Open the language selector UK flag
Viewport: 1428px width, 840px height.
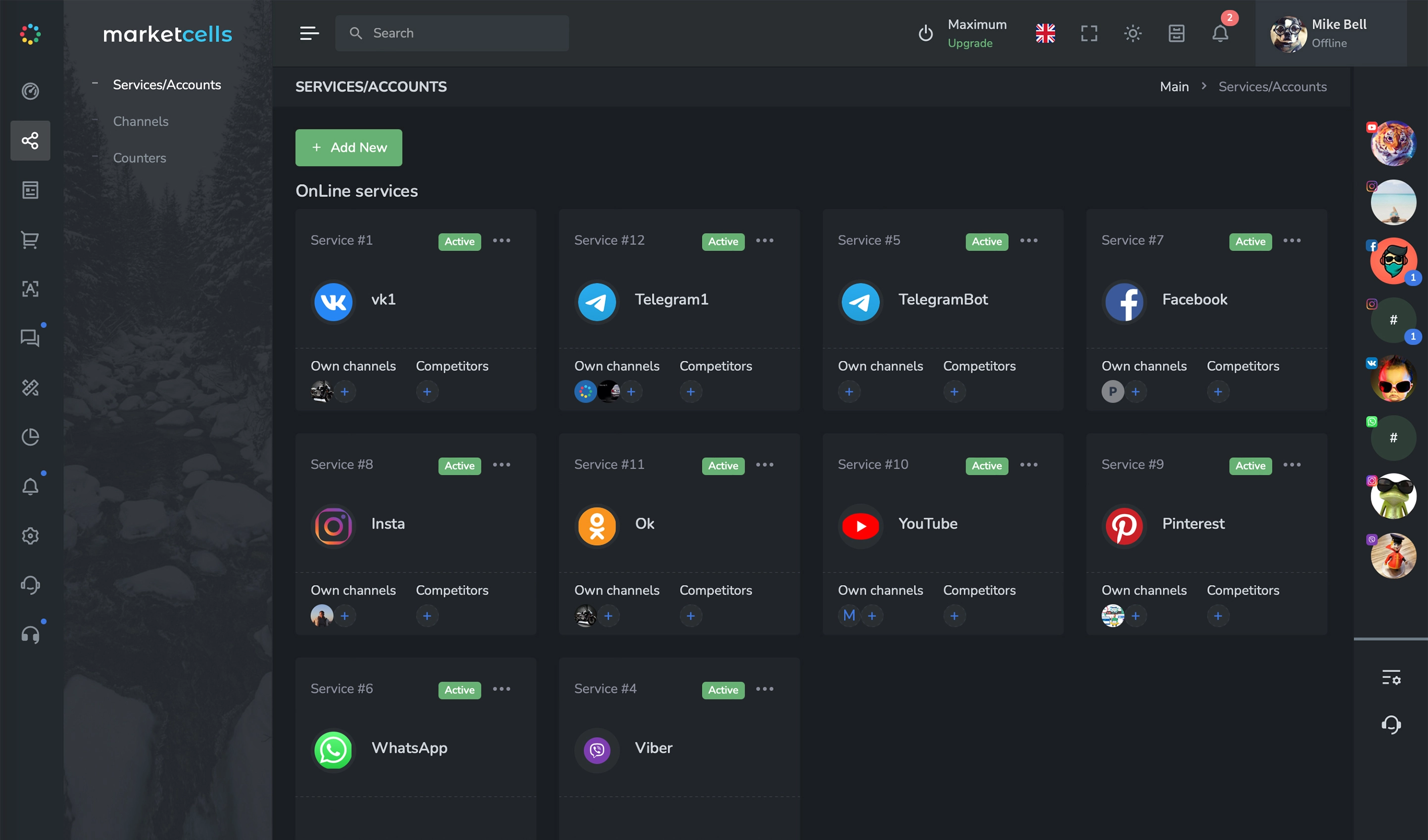tap(1045, 34)
